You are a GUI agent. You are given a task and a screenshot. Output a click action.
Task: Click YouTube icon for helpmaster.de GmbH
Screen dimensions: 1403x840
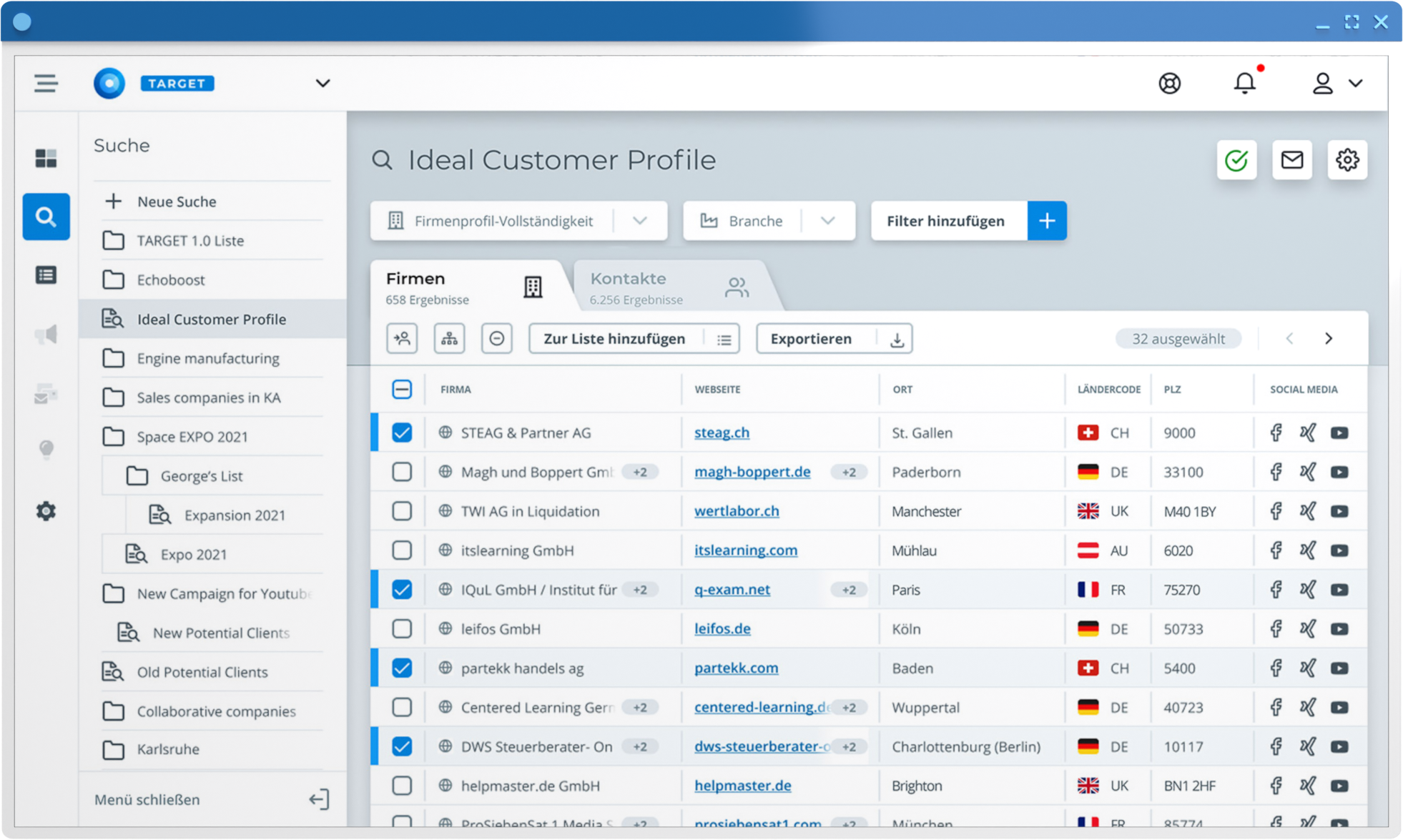[x=1339, y=786]
